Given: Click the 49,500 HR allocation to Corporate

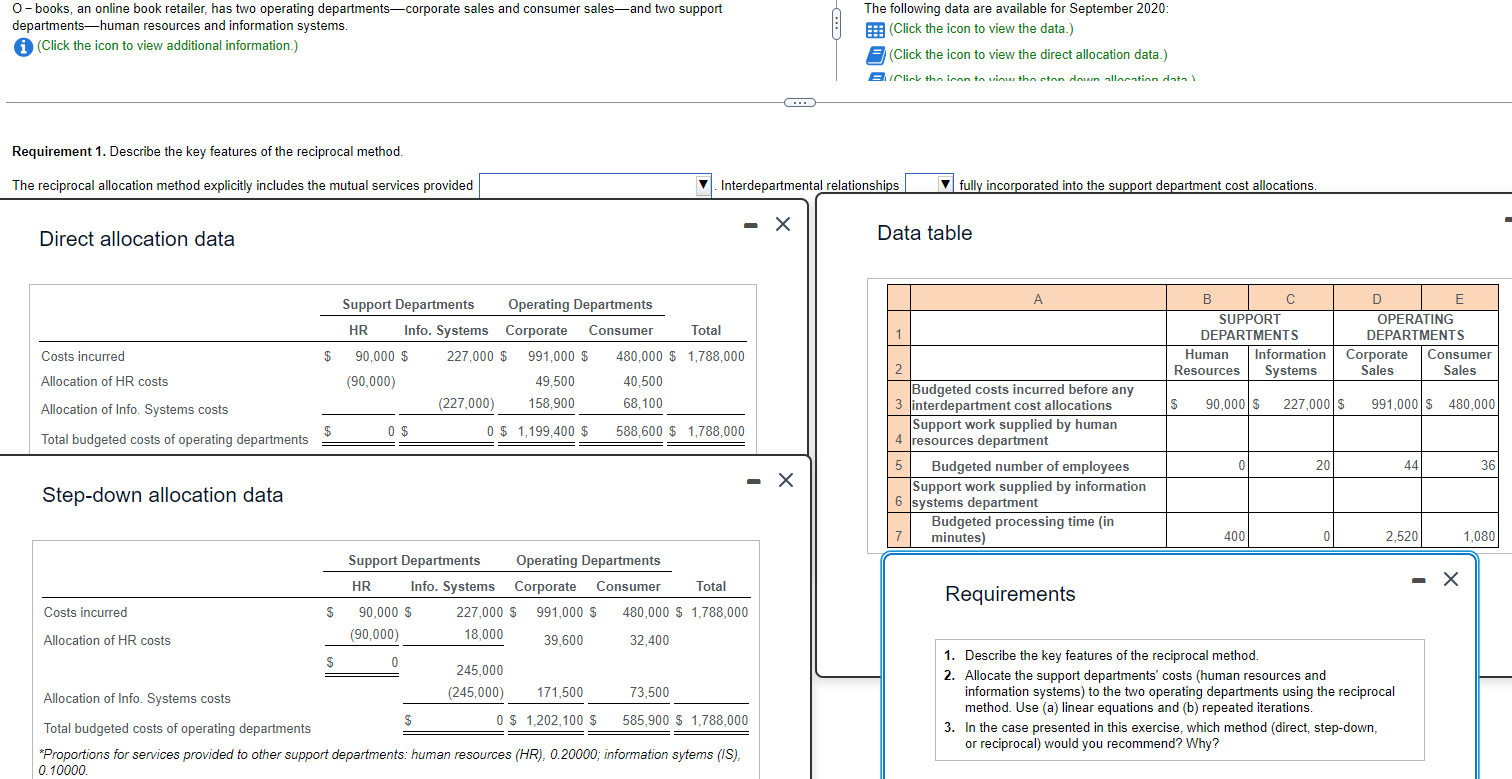Looking at the screenshot, I should (x=555, y=382).
